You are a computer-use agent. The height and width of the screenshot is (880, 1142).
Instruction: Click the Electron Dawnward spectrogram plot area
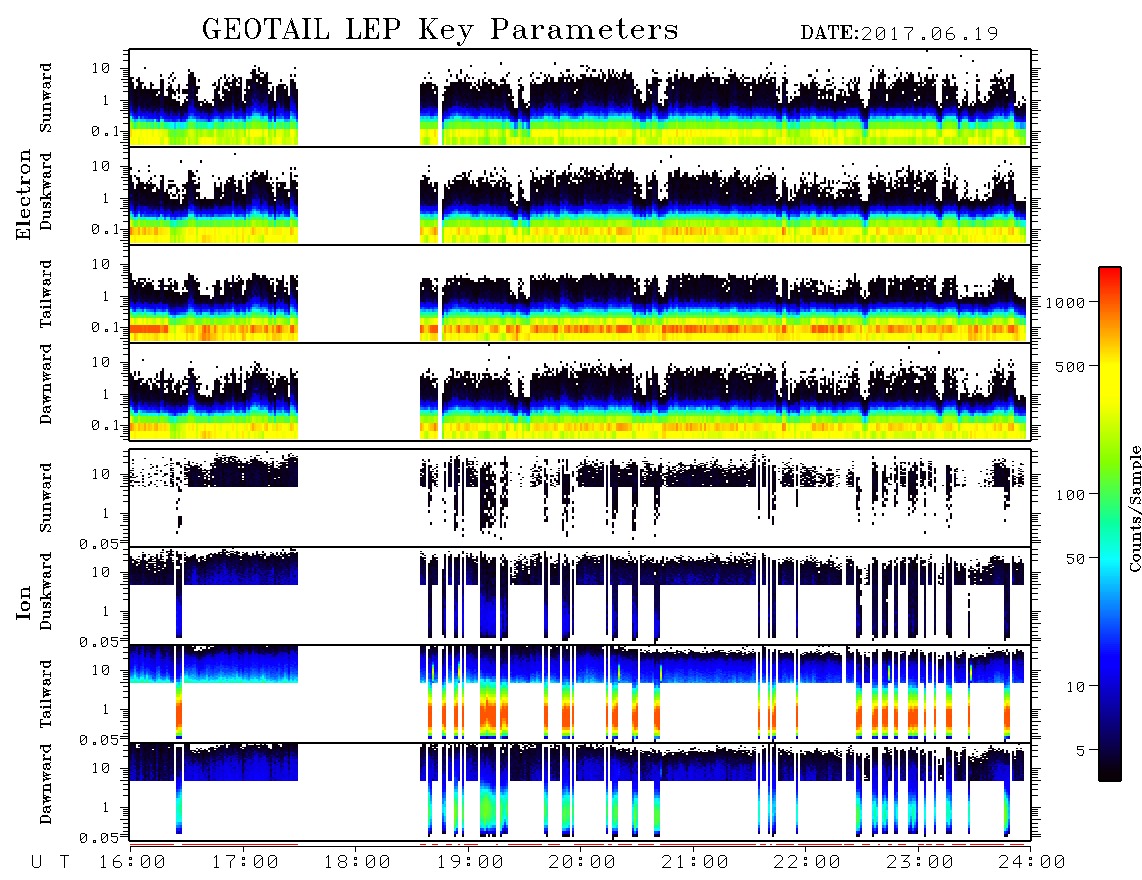[x=580, y=392]
